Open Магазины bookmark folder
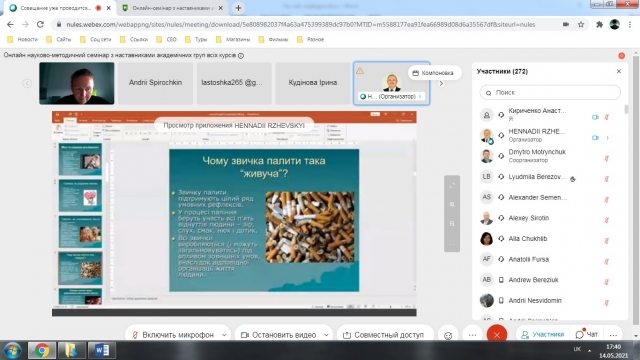 click(233, 40)
